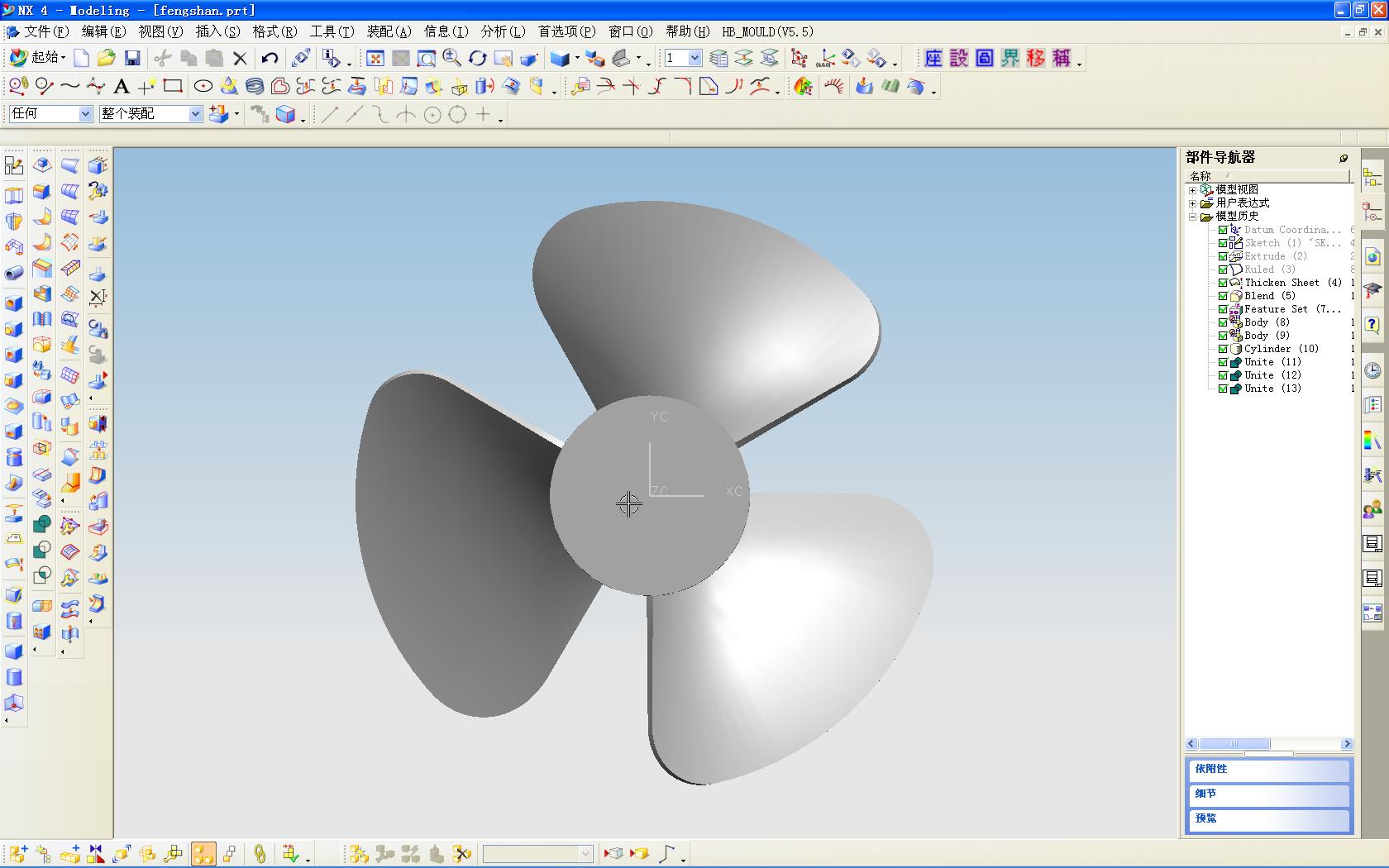Open the 插入(S) menu
1389x868 pixels.
(217, 31)
